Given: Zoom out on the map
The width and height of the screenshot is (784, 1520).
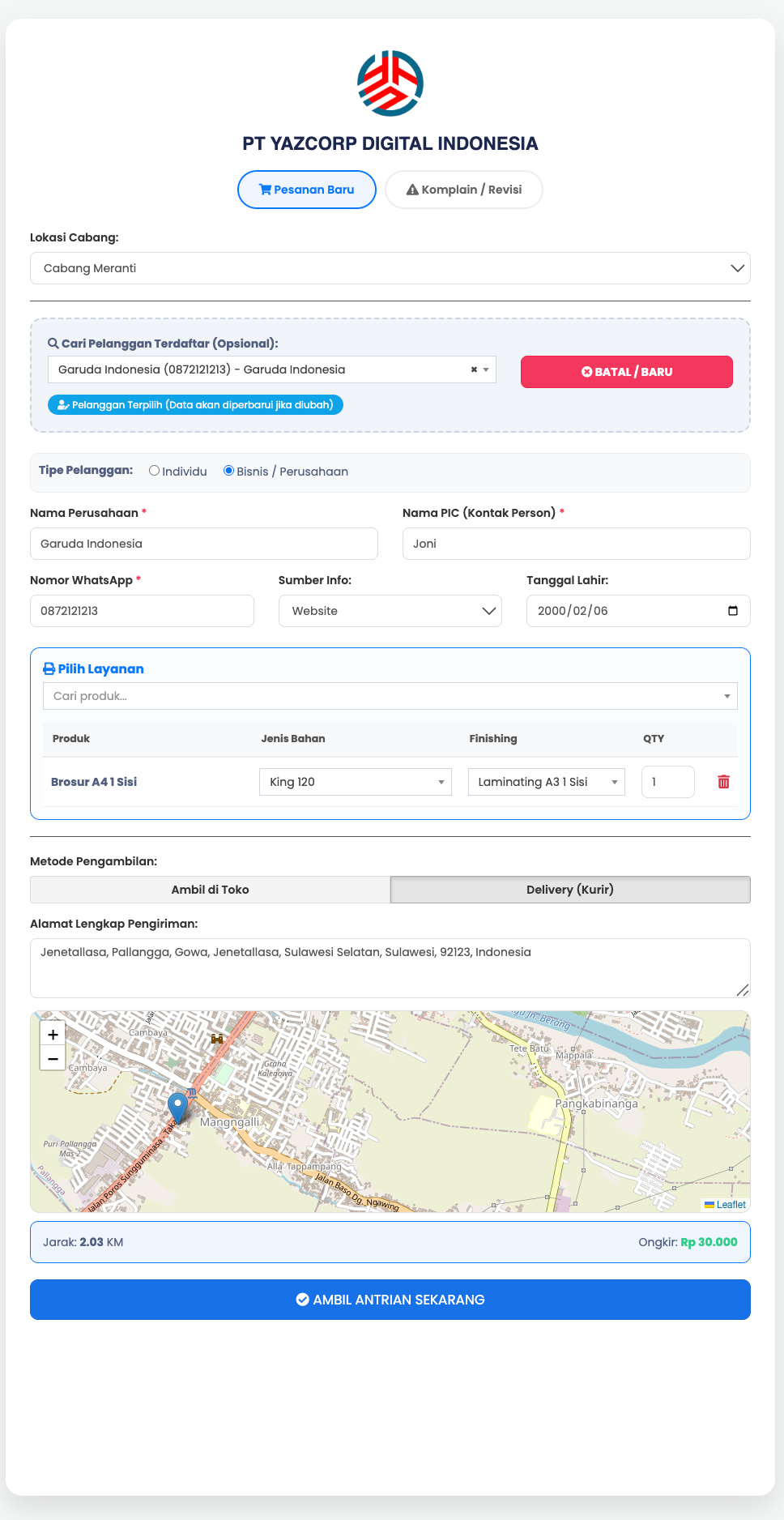Looking at the screenshot, I should (x=53, y=1058).
